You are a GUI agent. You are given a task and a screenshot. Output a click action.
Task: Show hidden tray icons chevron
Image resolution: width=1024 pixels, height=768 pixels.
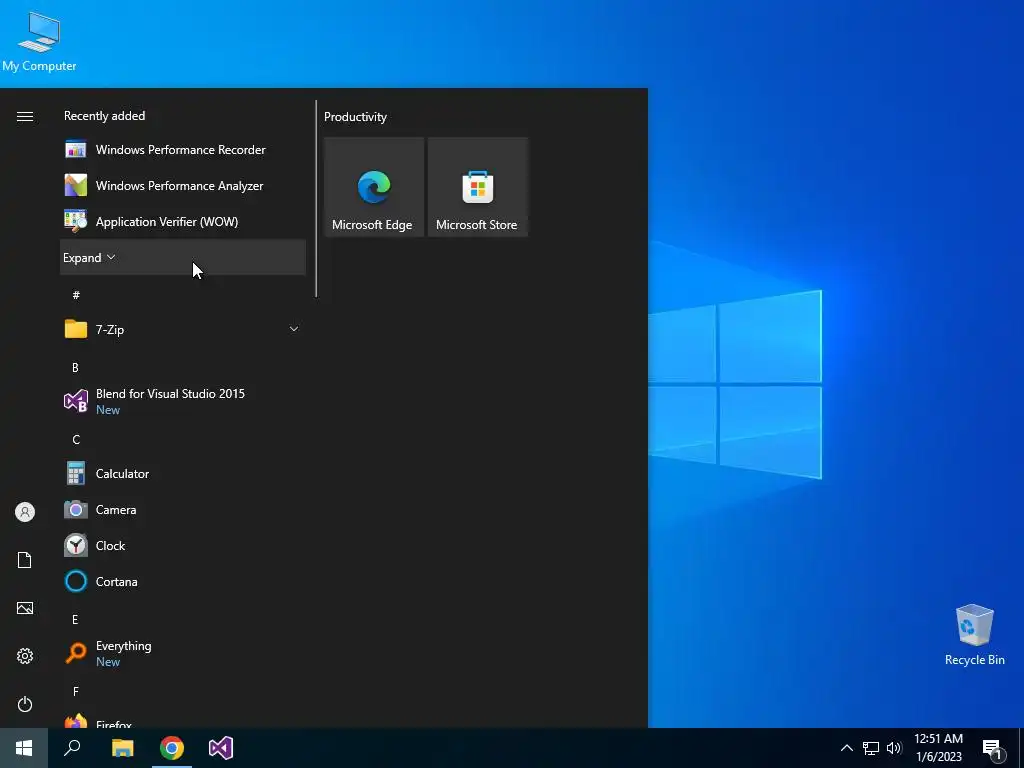pyautogui.click(x=846, y=748)
